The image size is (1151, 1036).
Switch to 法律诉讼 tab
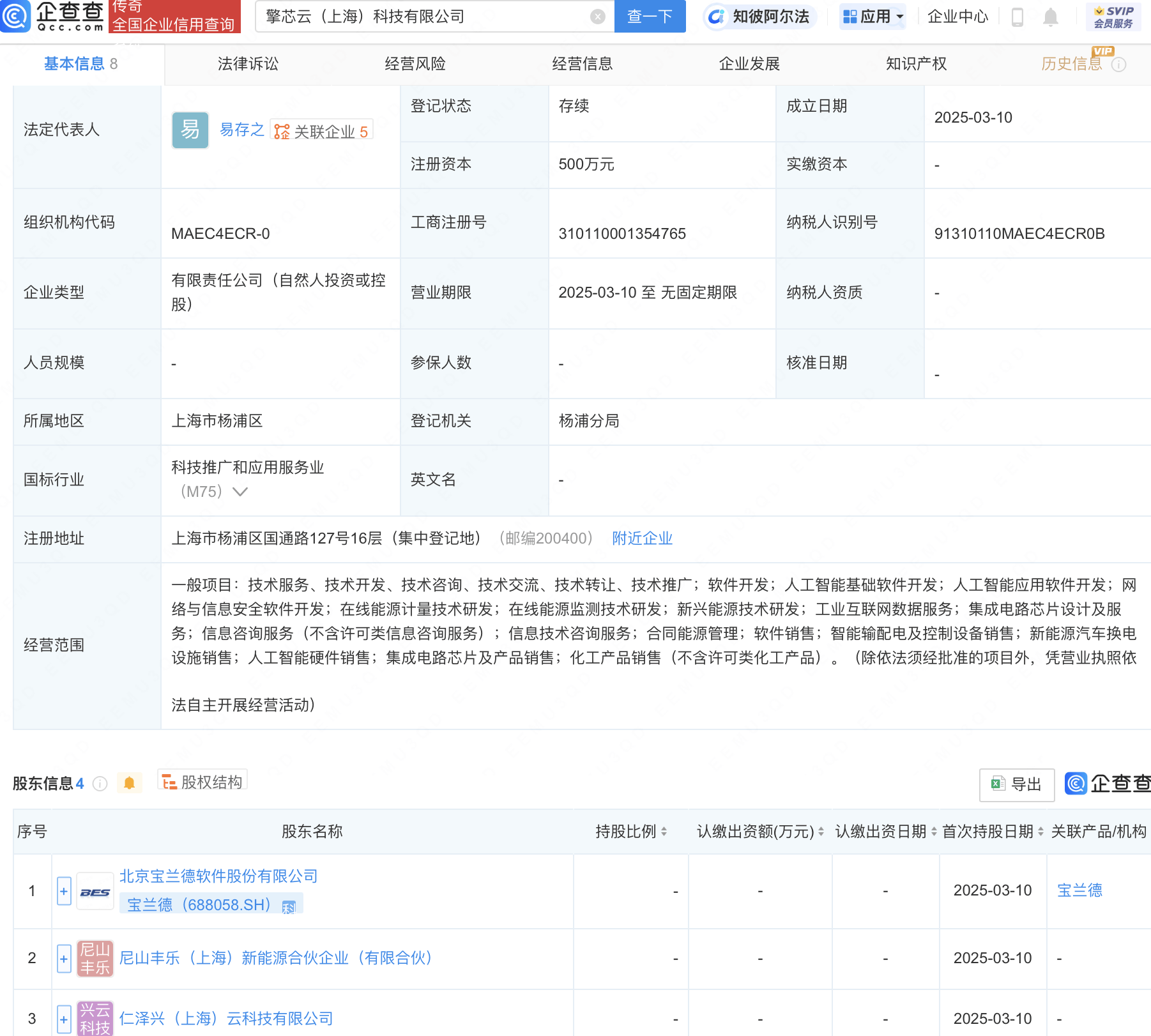tap(248, 64)
